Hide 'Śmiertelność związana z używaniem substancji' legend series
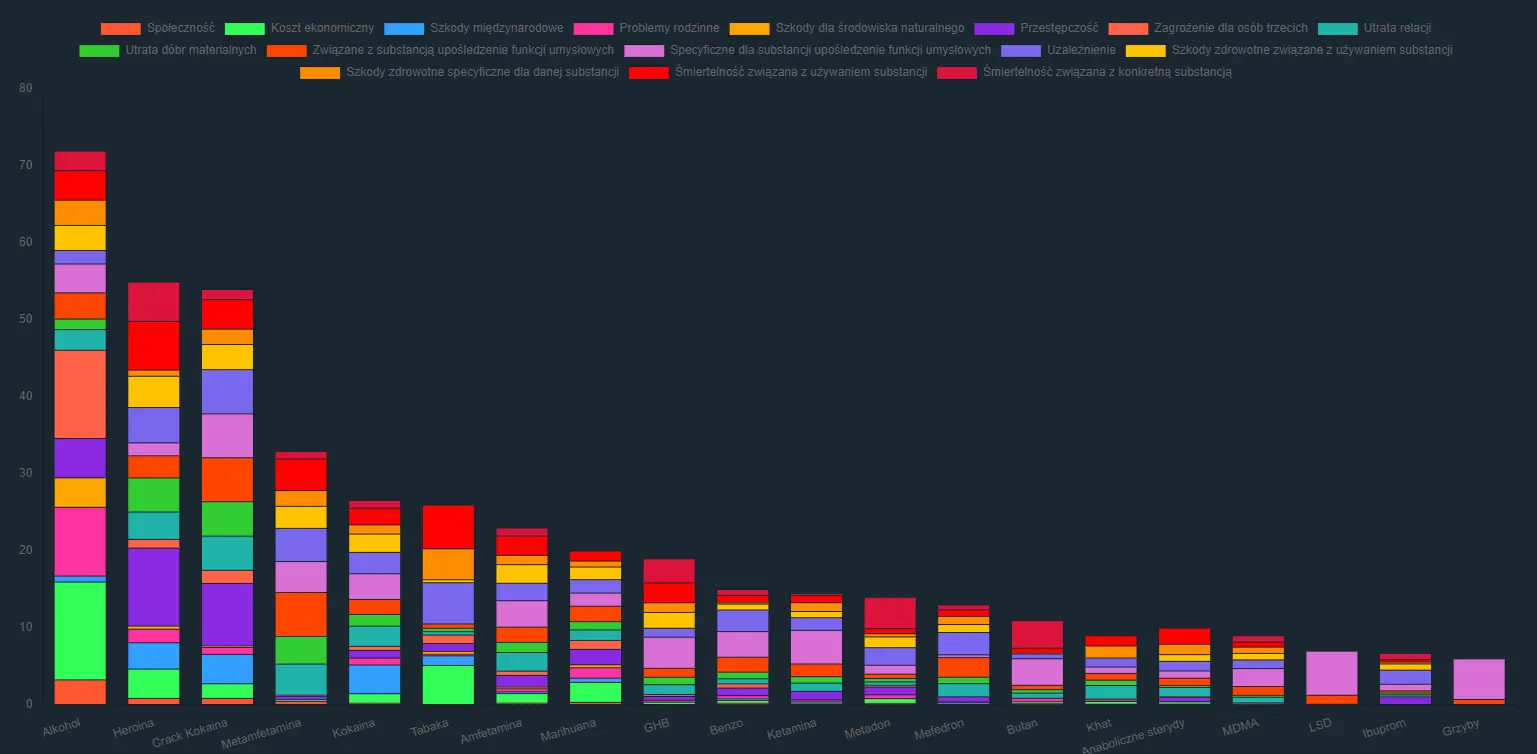Viewport: 1537px width, 754px height. (x=778, y=72)
